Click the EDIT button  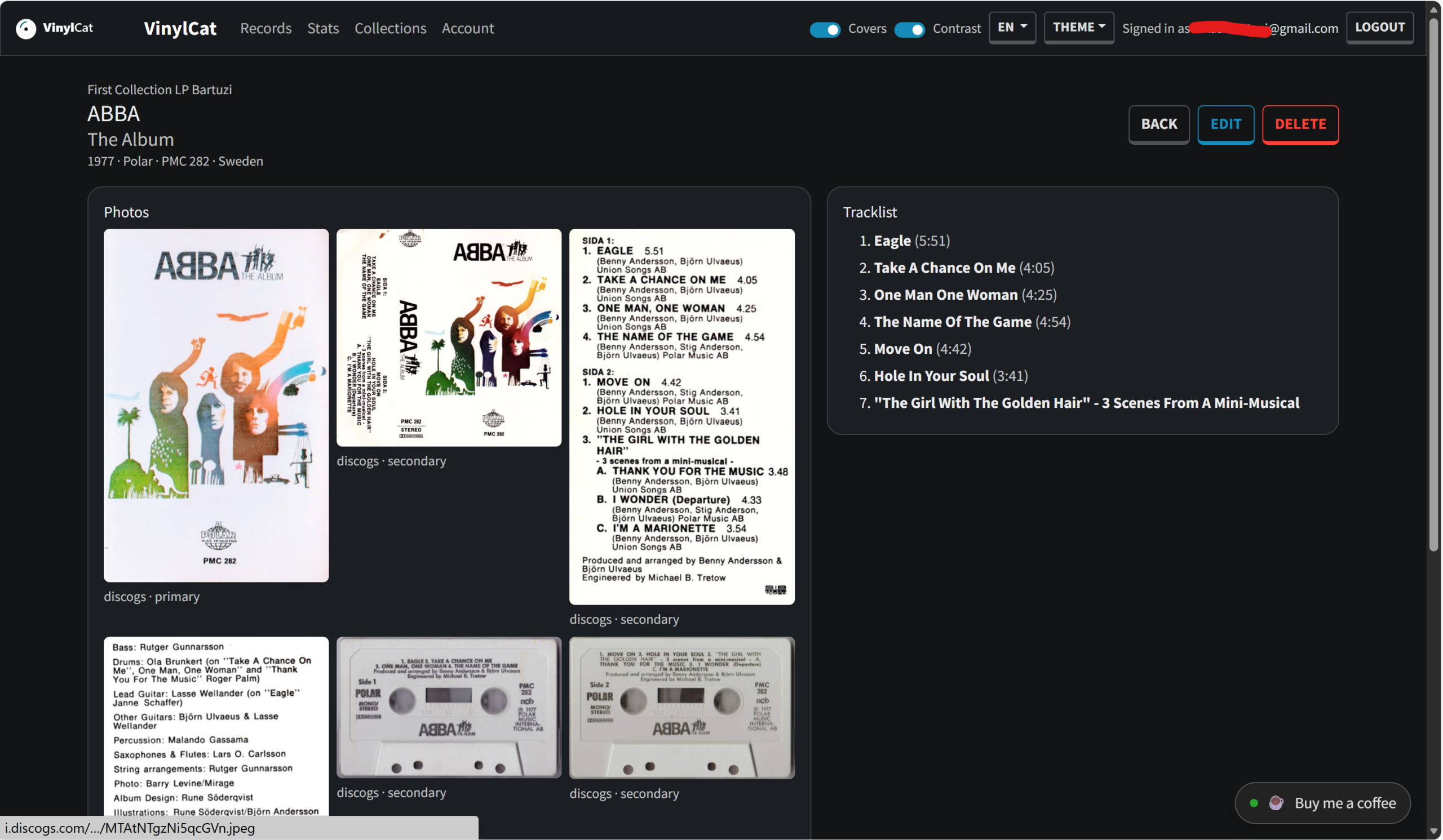pos(1225,124)
